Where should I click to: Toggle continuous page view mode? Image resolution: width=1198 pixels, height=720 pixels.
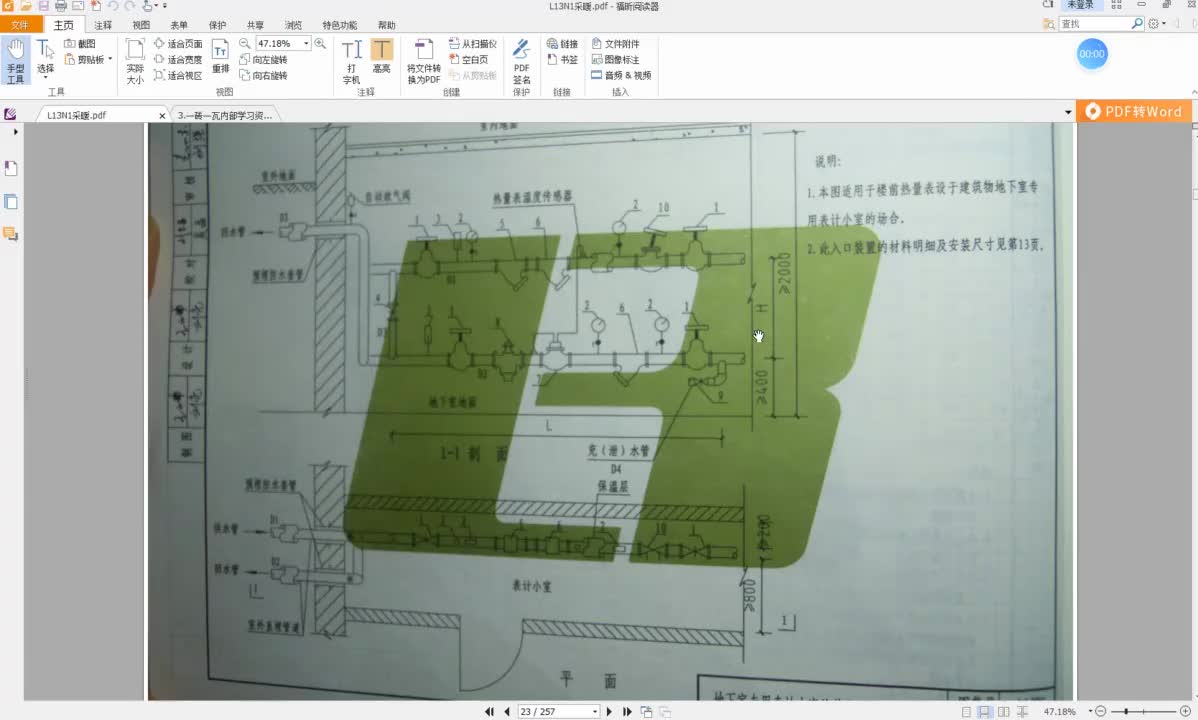[985, 712]
